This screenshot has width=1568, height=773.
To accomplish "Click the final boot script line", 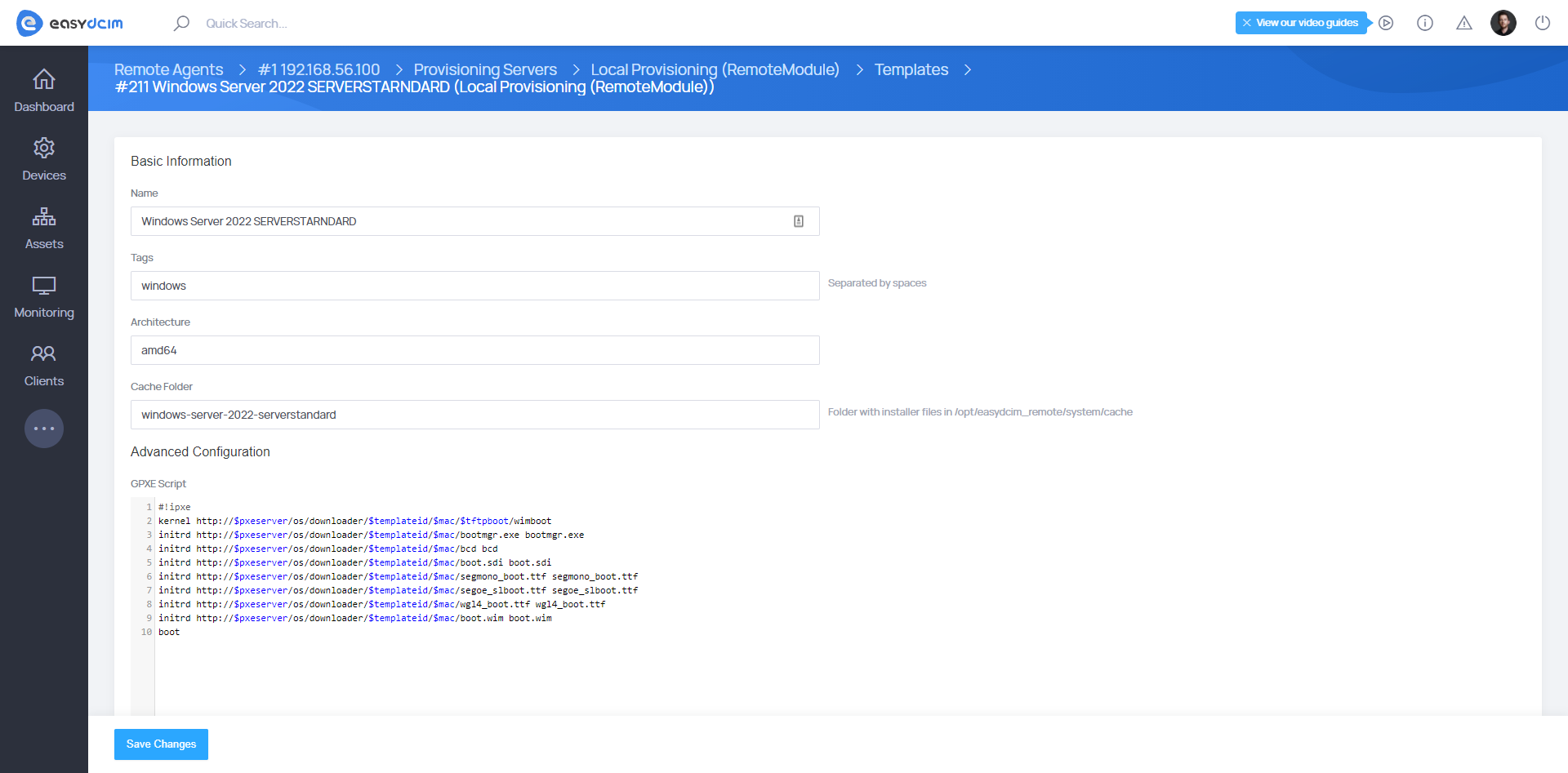I will [x=169, y=632].
